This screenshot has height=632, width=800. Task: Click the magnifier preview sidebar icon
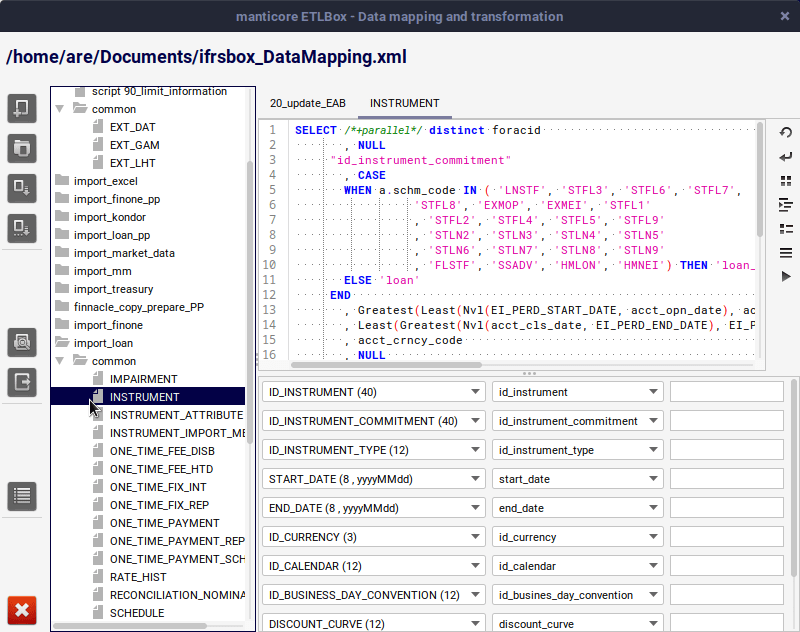point(22,342)
